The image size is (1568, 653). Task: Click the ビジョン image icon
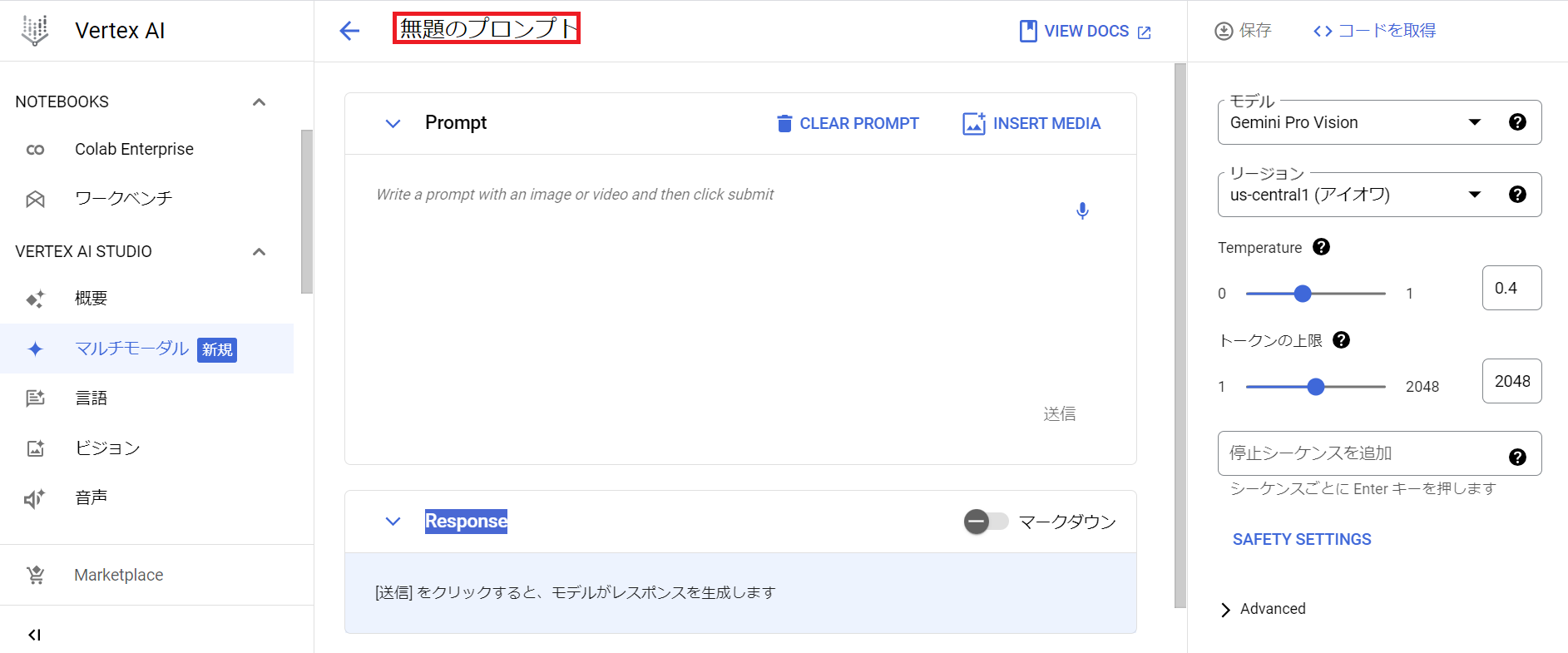35,448
